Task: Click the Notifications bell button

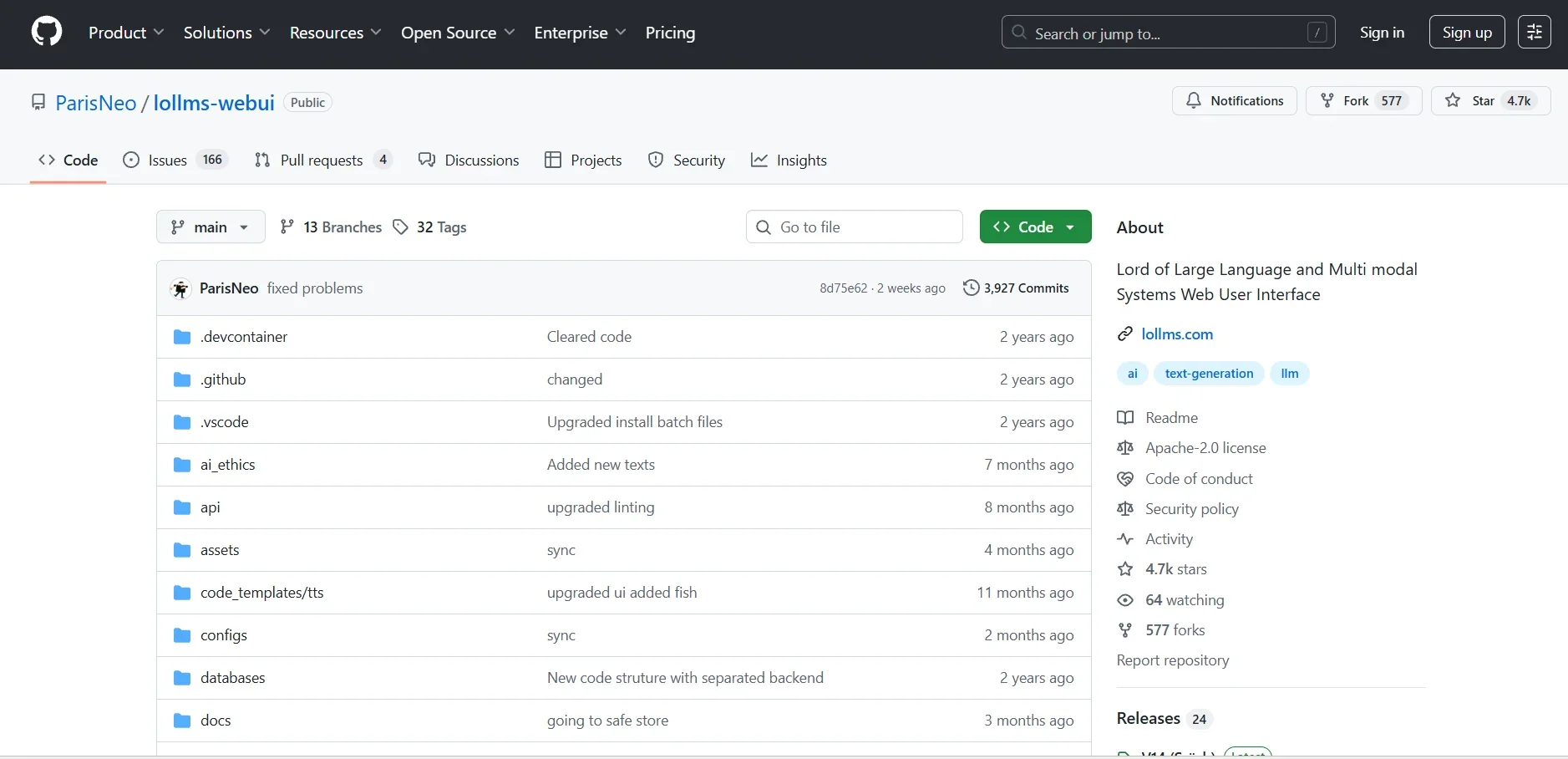Action: tap(1234, 100)
